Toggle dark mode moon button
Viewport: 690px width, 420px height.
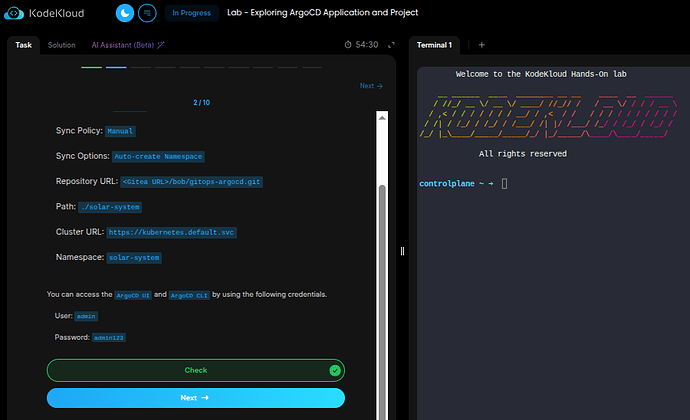point(125,13)
